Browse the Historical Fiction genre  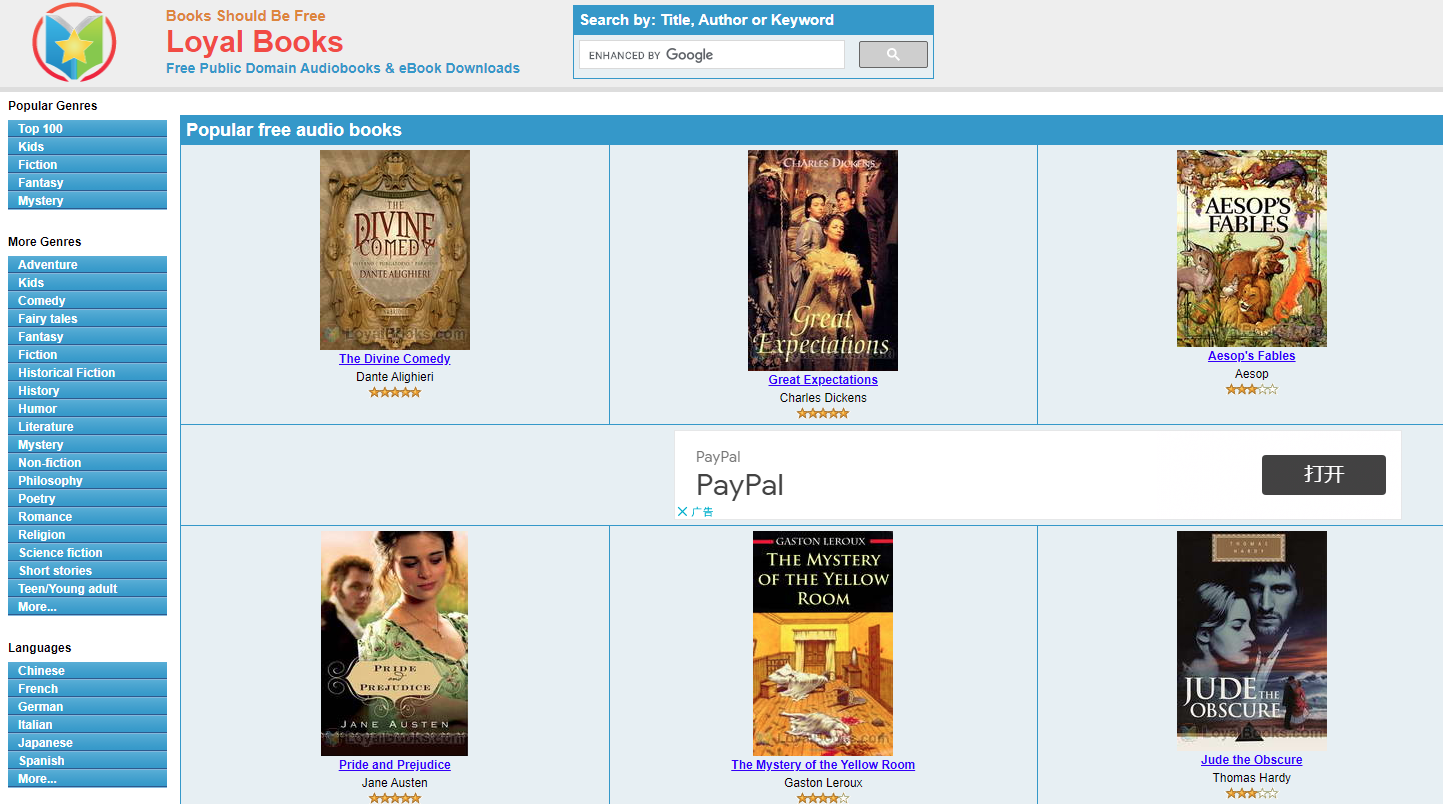click(87, 373)
